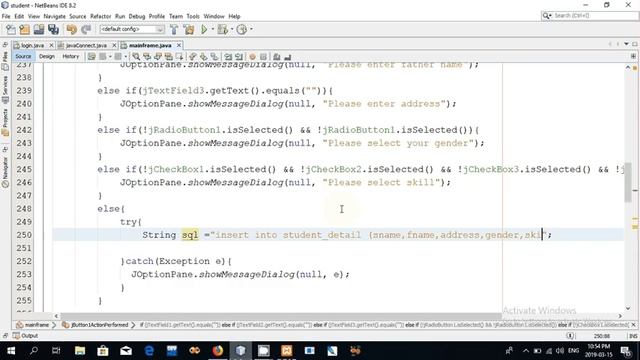
Task: Click the Stop Macro Recording icon
Action: [x=263, y=57]
